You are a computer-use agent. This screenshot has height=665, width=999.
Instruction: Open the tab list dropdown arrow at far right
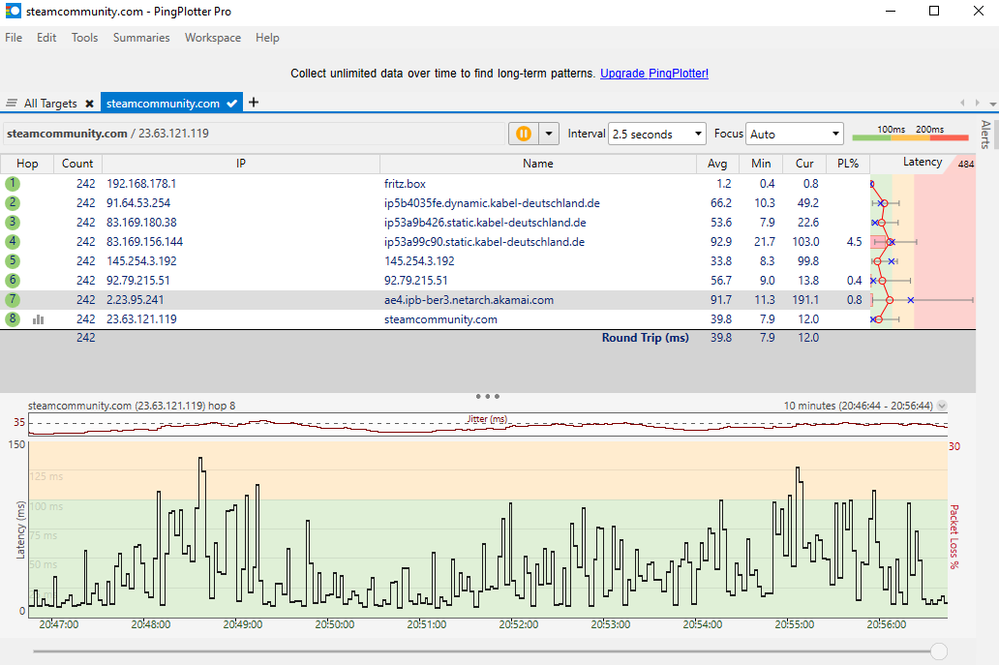pos(993,103)
